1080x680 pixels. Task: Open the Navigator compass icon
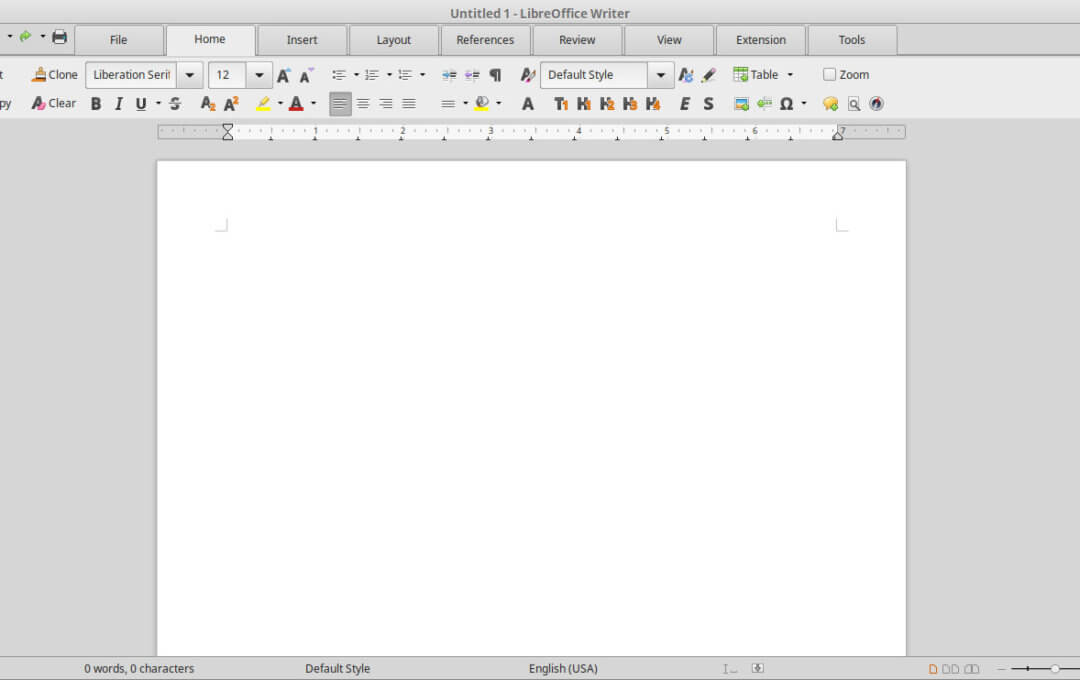(x=876, y=104)
